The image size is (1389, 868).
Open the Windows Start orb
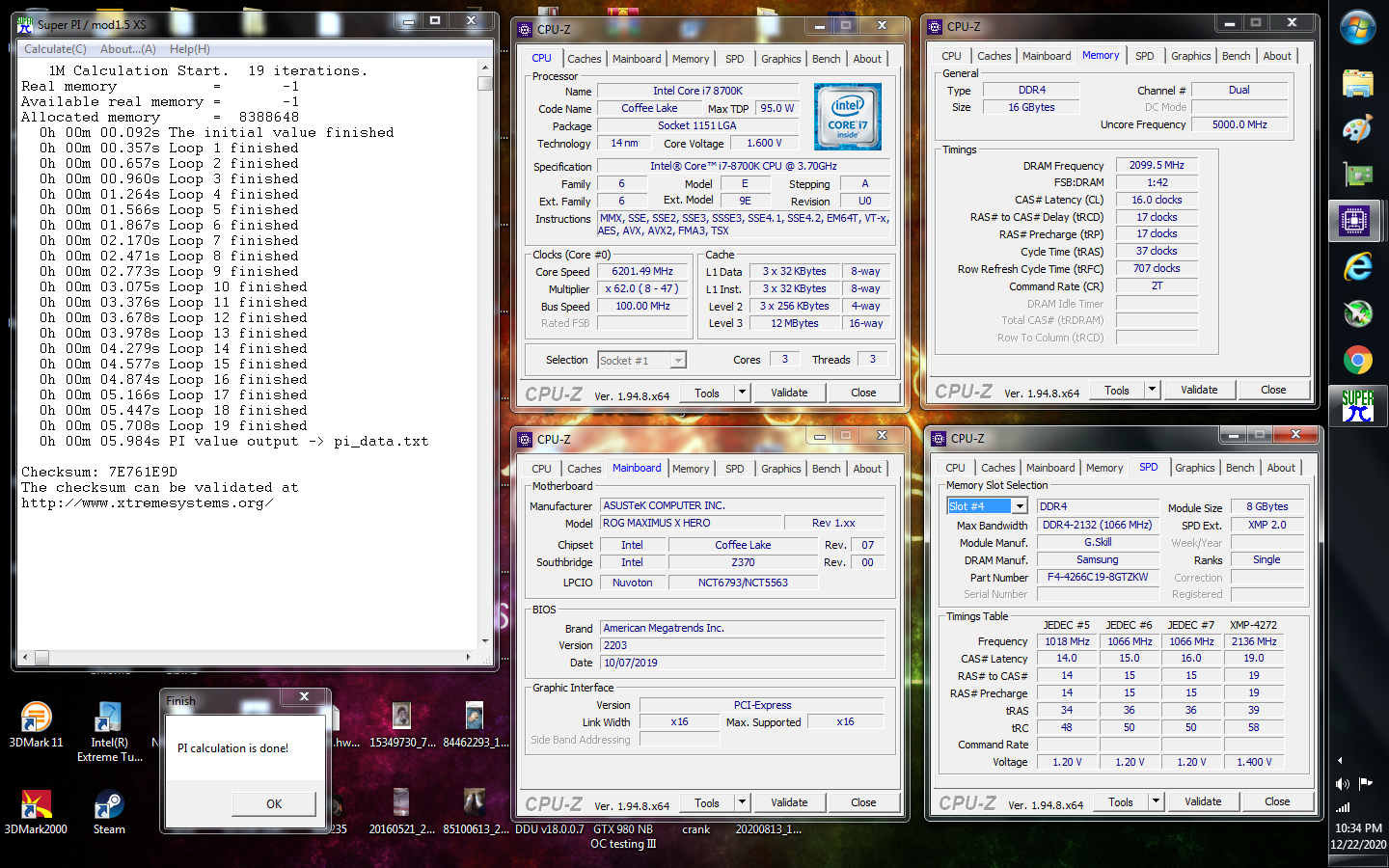pyautogui.click(x=1357, y=27)
